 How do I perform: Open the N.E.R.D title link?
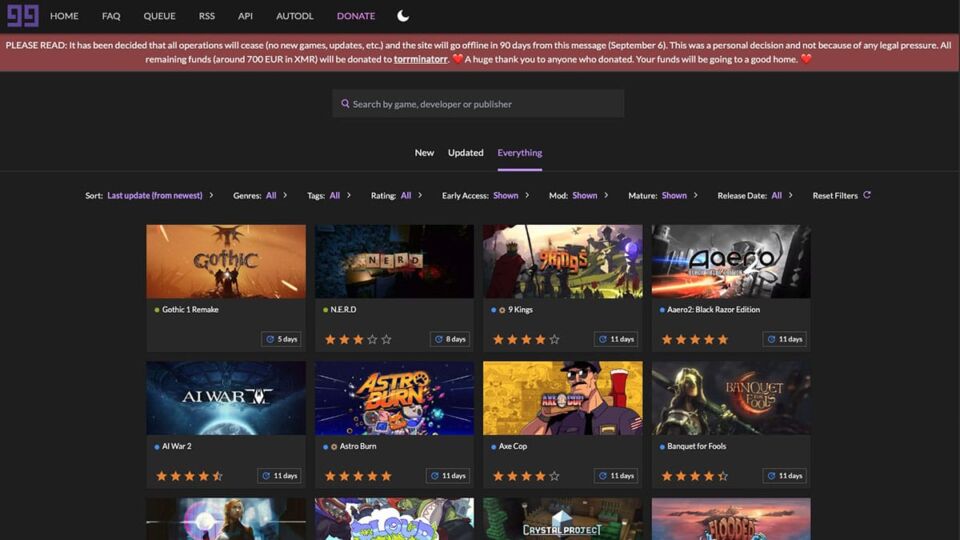(343, 310)
